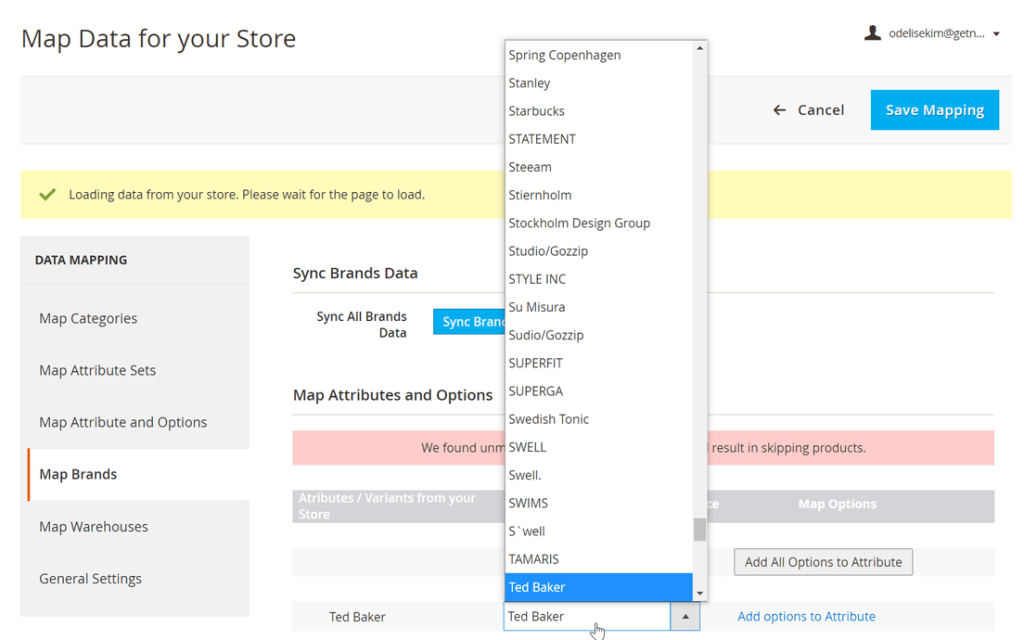Click the Map Attributes and Options heading
The height and width of the screenshot is (640, 1024).
(x=392, y=395)
